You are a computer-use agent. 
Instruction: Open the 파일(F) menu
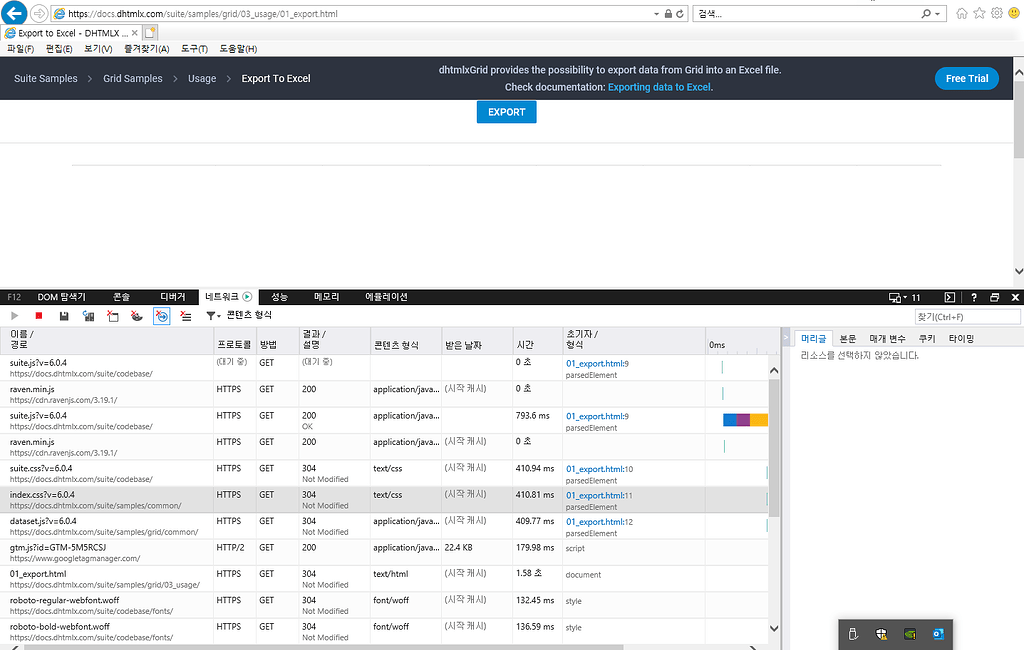[20, 49]
